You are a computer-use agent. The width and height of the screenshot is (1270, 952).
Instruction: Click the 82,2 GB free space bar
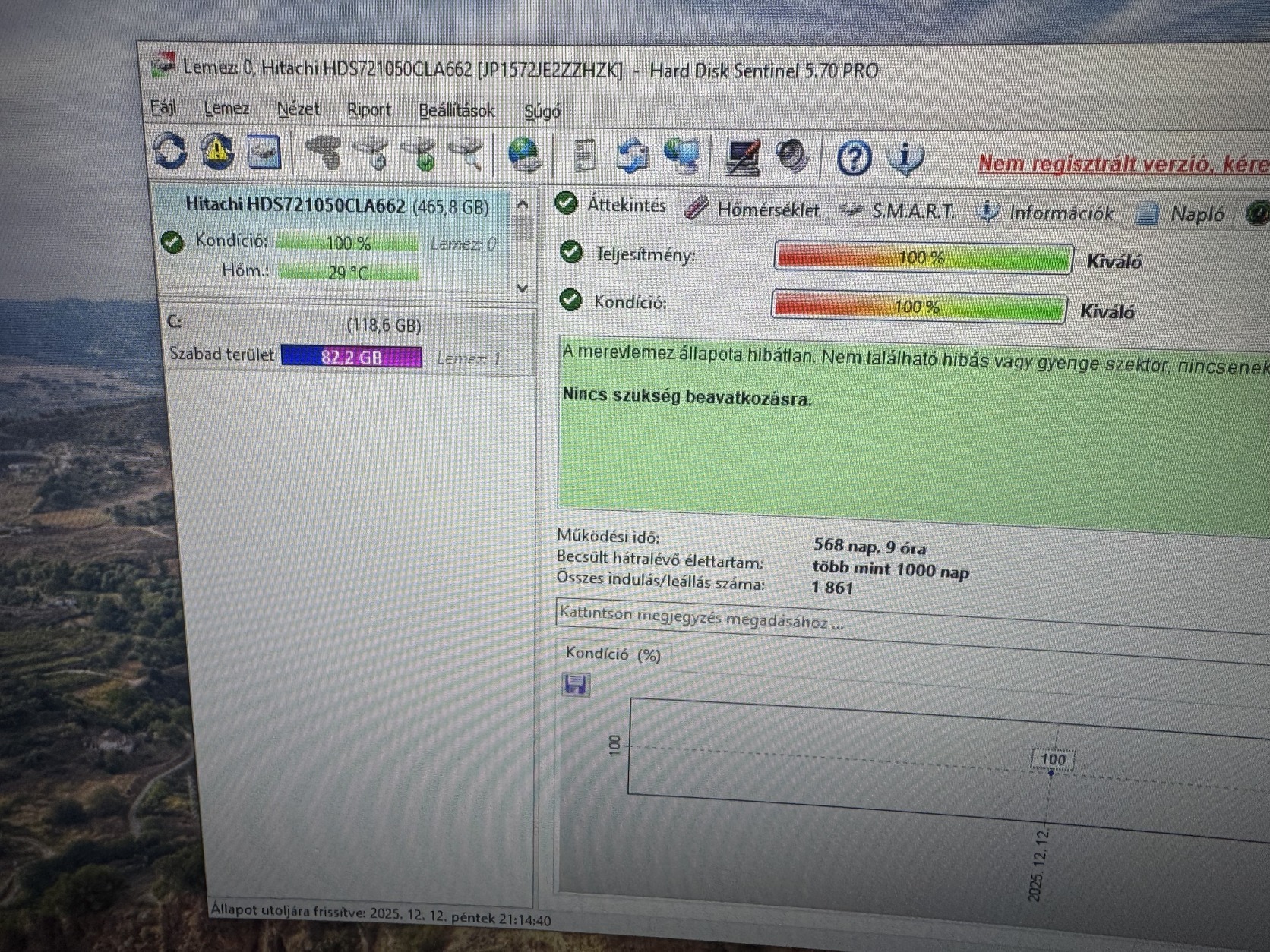pyautogui.click(x=351, y=357)
